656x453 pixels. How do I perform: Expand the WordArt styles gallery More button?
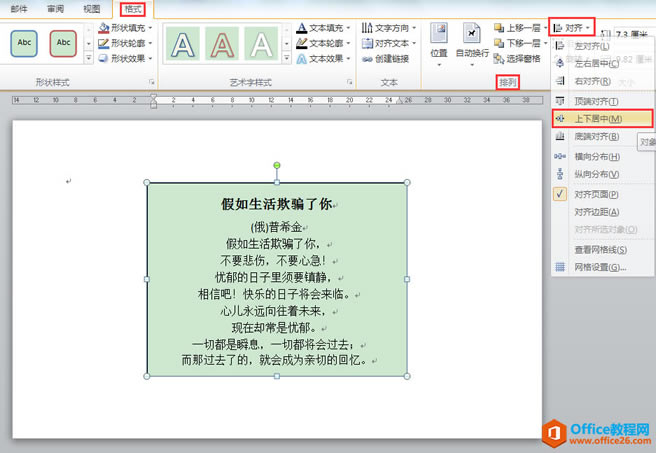click(287, 58)
